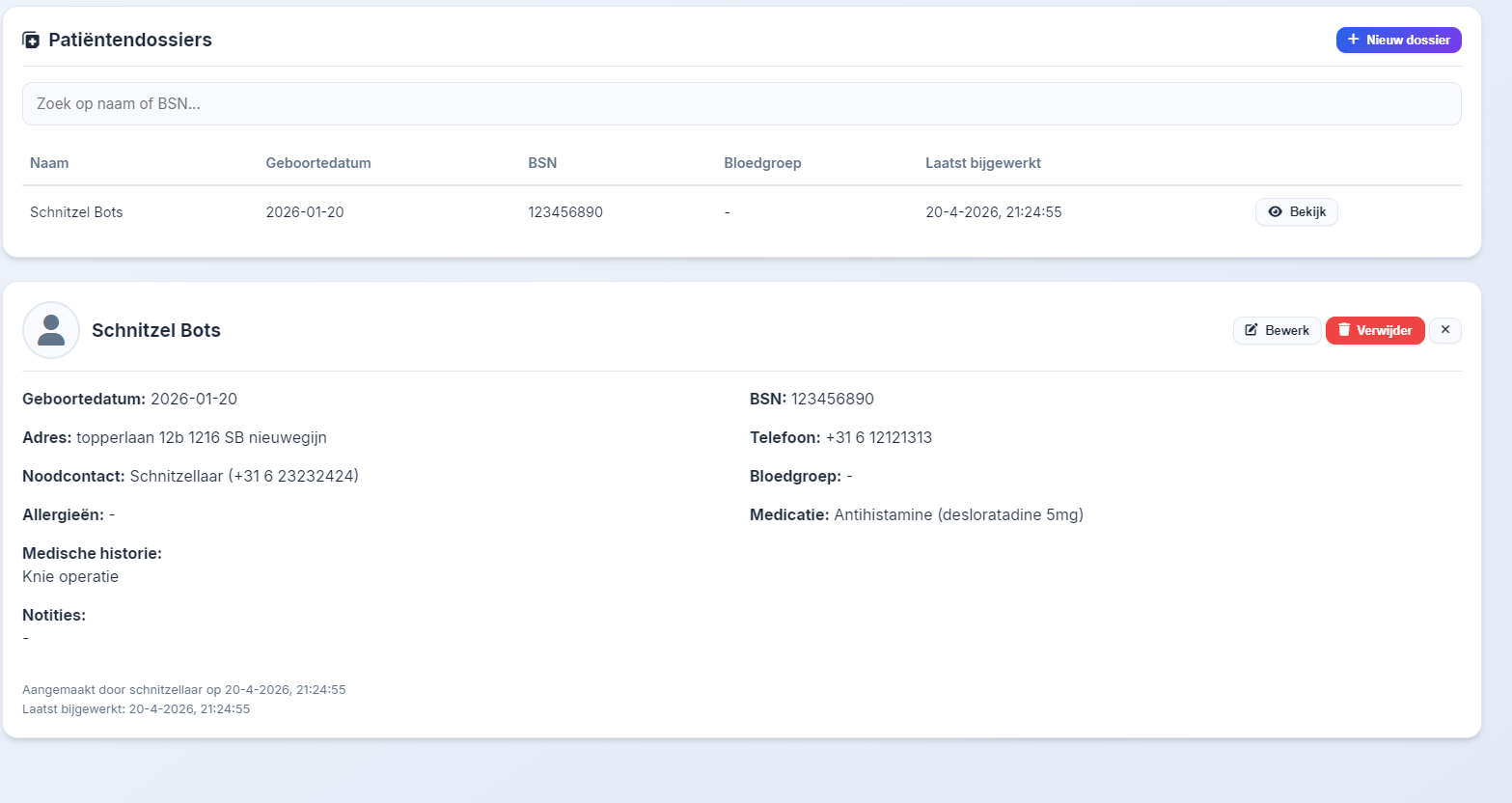Click the patient avatar icon
The width and height of the screenshot is (1512, 803).
pos(51,330)
